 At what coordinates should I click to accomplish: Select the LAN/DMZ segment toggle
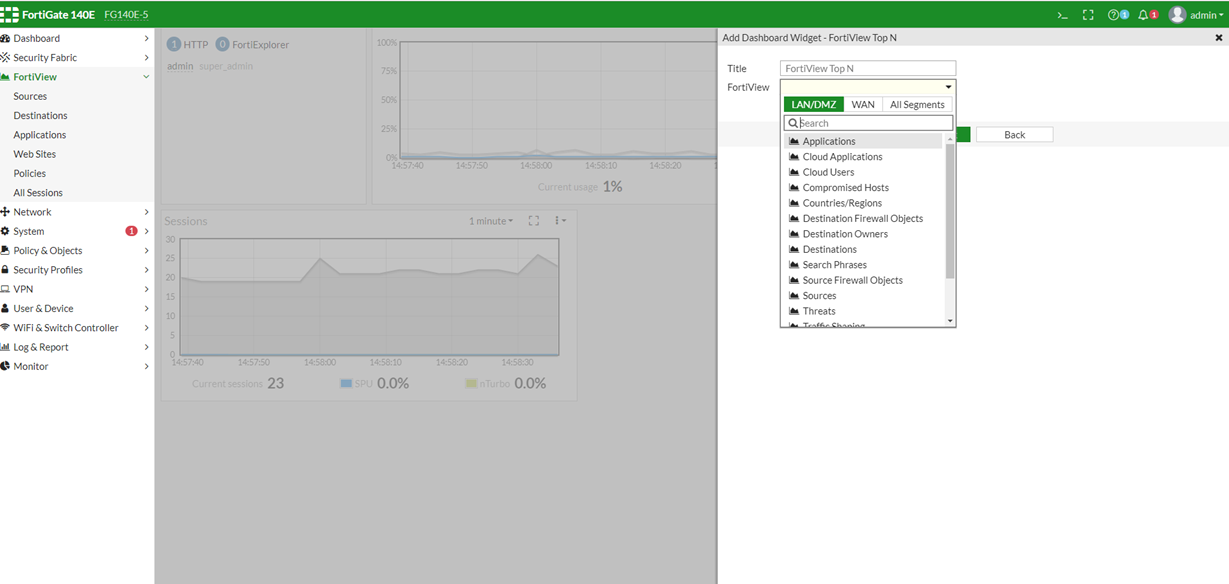(x=813, y=104)
